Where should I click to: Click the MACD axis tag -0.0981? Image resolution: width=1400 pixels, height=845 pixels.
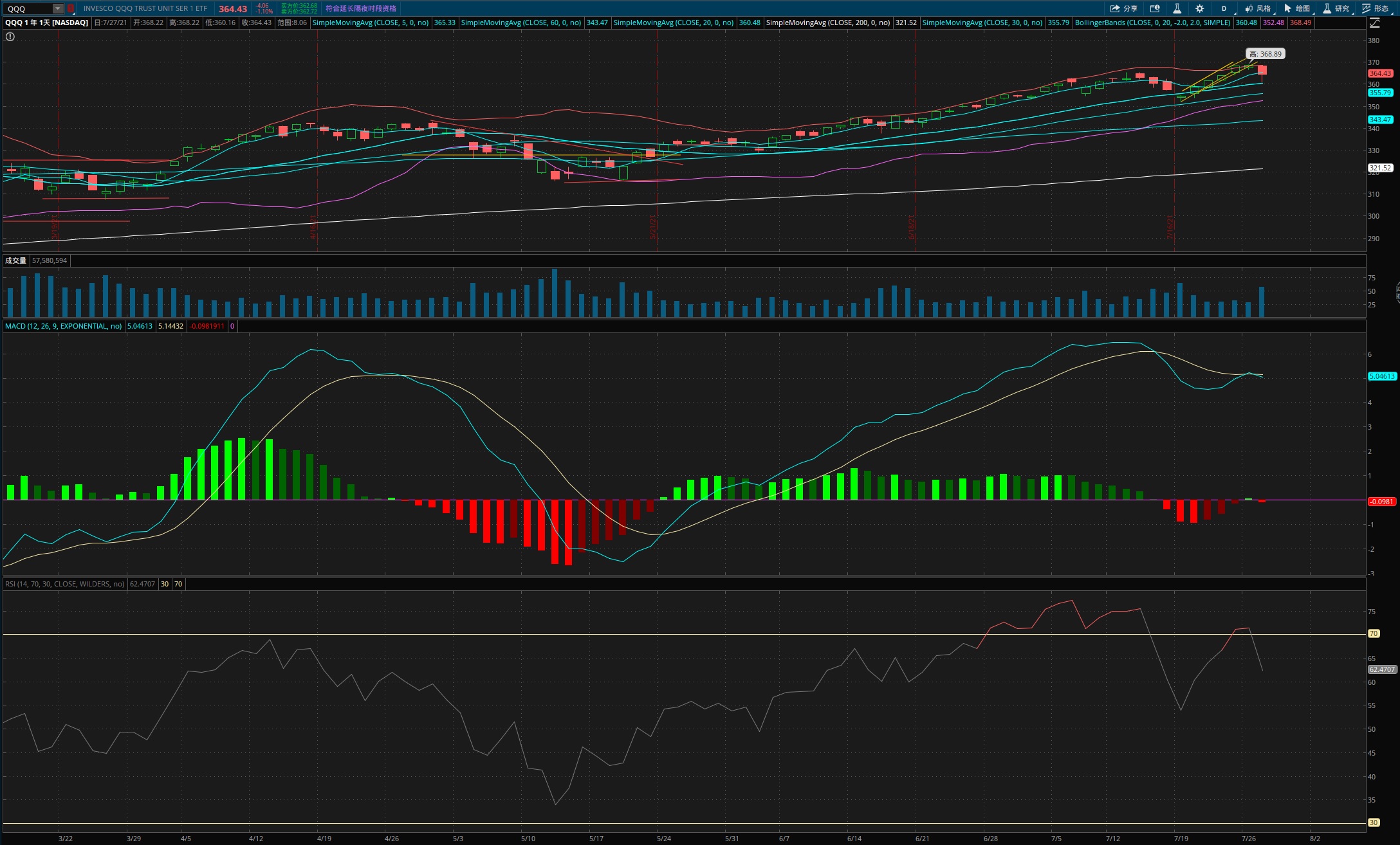[x=1381, y=502]
